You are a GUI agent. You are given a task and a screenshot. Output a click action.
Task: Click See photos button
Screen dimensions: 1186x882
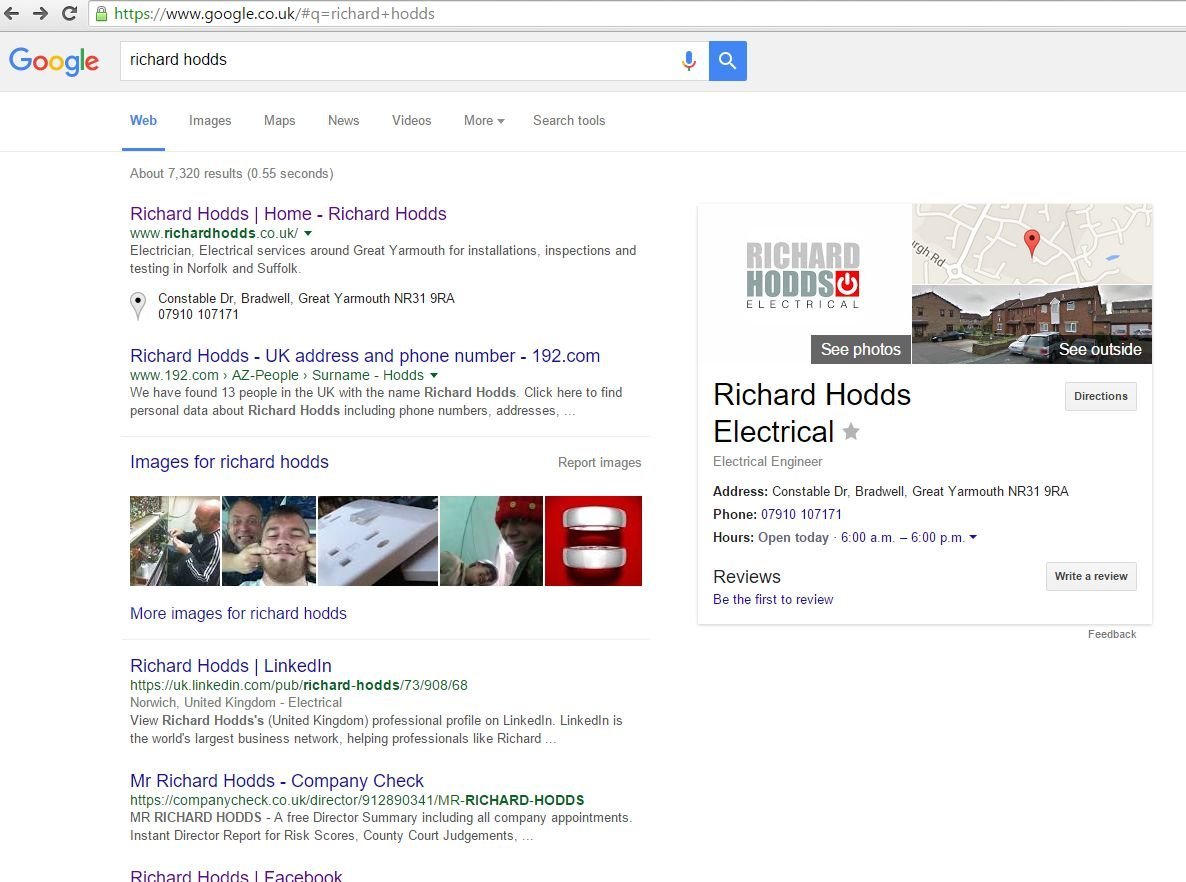click(x=861, y=349)
